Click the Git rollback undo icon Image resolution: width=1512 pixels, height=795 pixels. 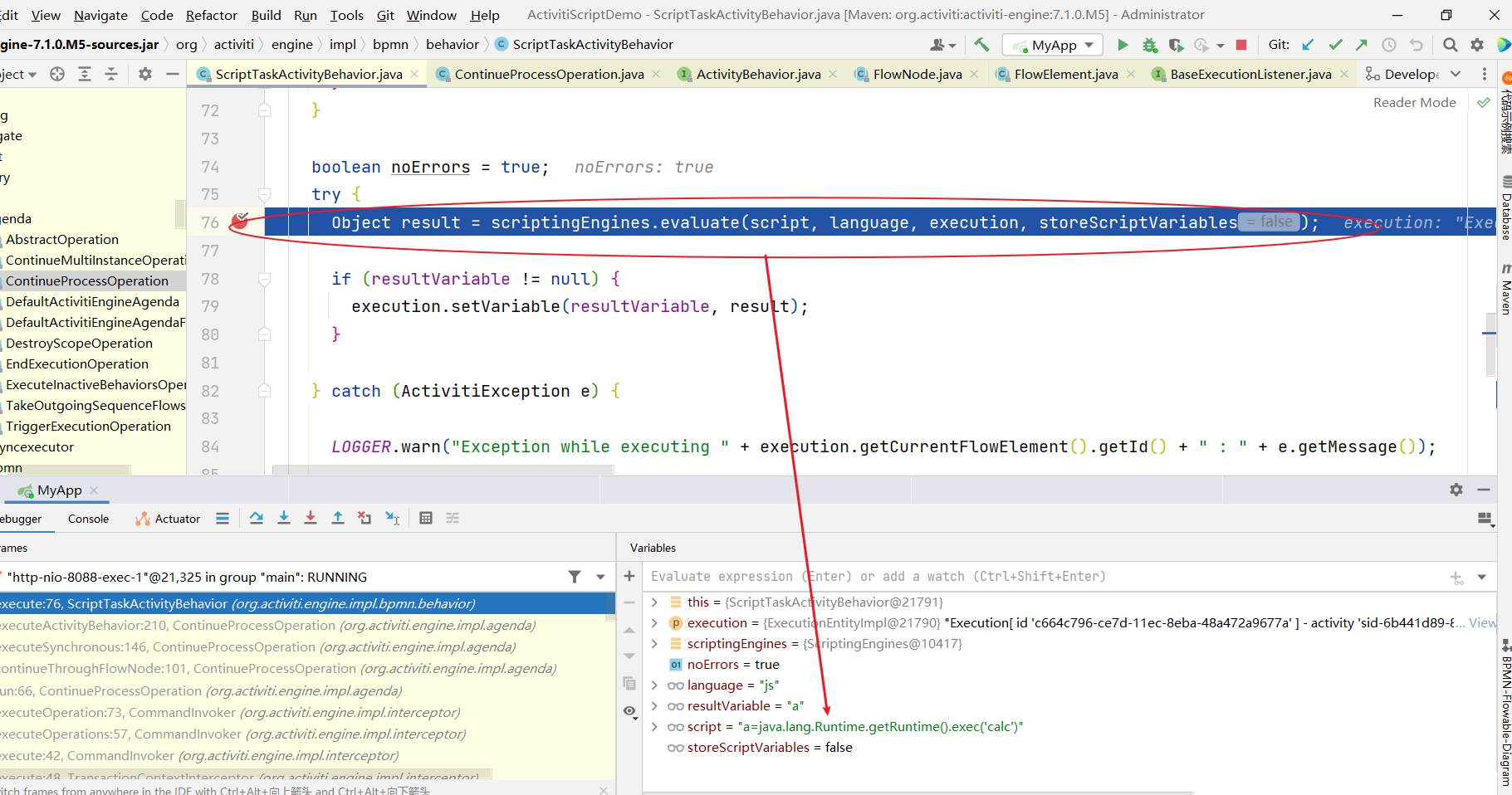1416,45
